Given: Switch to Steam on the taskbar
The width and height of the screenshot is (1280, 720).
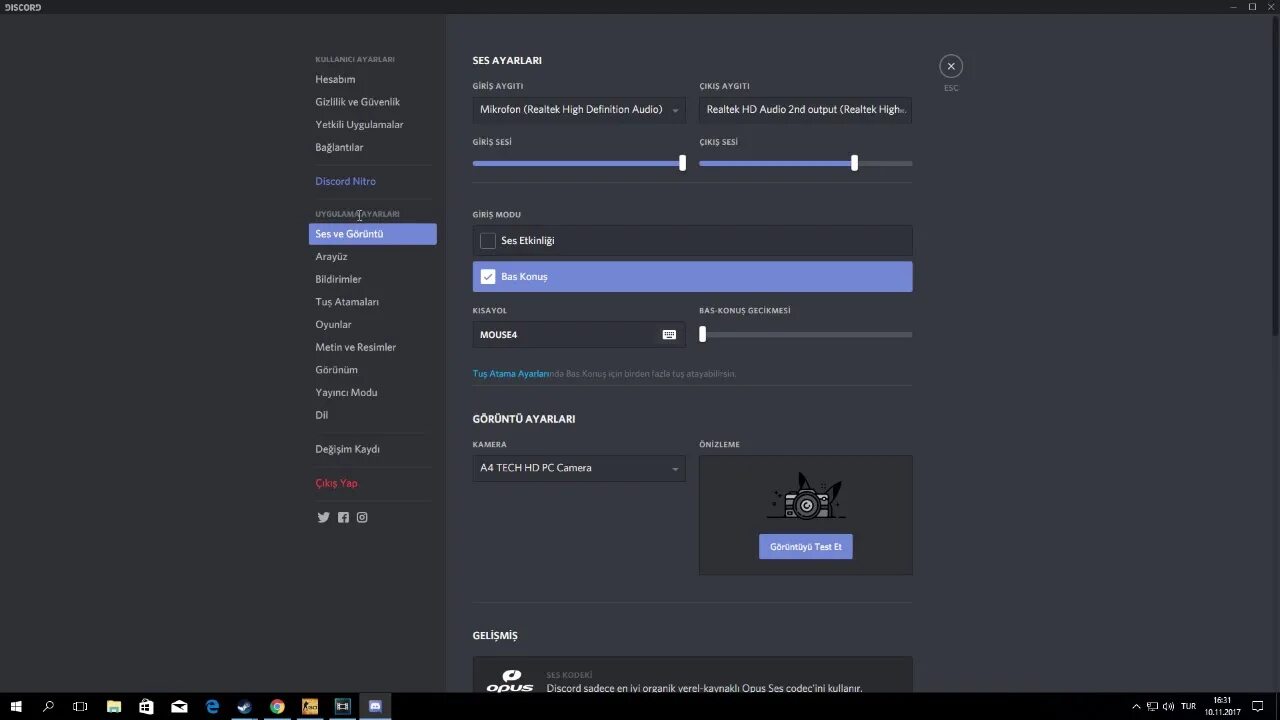Looking at the screenshot, I should pos(244,706).
